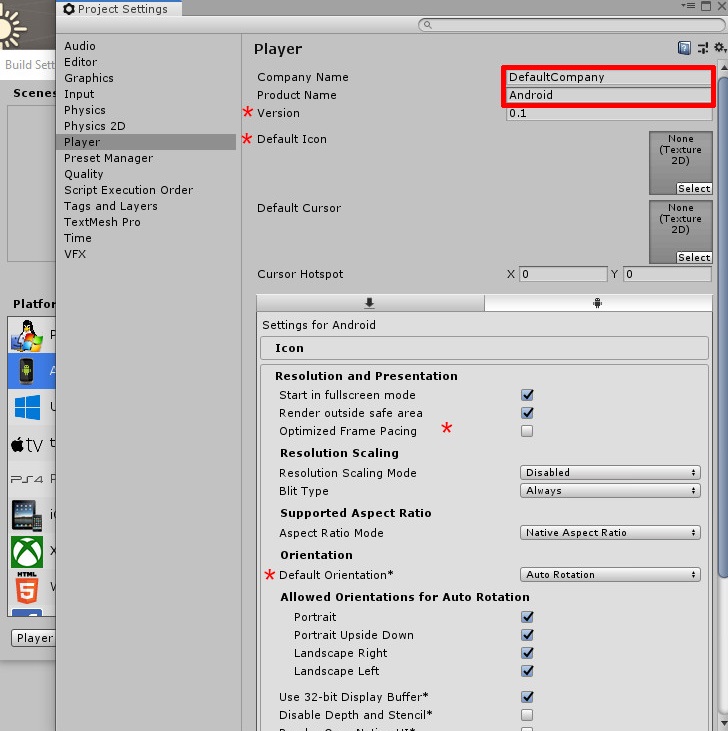Screen dimensions: 728x731
Task: Click Select button for Default Icon
Action: click(x=694, y=188)
